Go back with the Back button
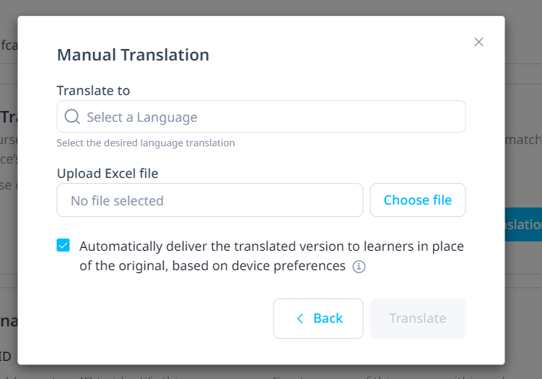542x379 pixels. [318, 318]
